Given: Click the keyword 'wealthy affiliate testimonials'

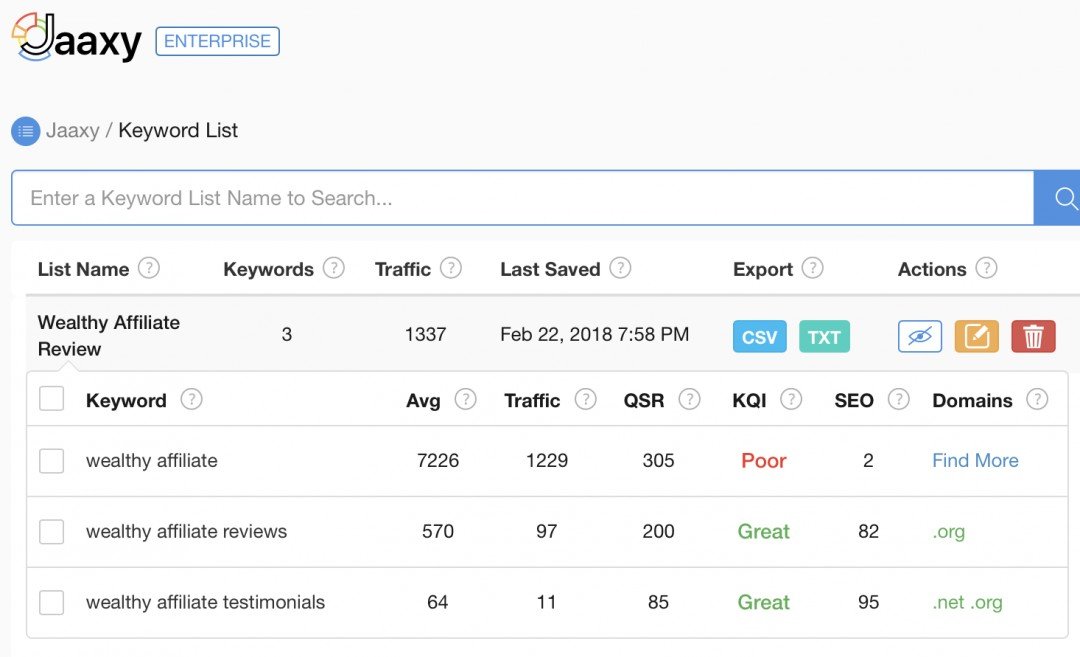Looking at the screenshot, I should (205, 602).
